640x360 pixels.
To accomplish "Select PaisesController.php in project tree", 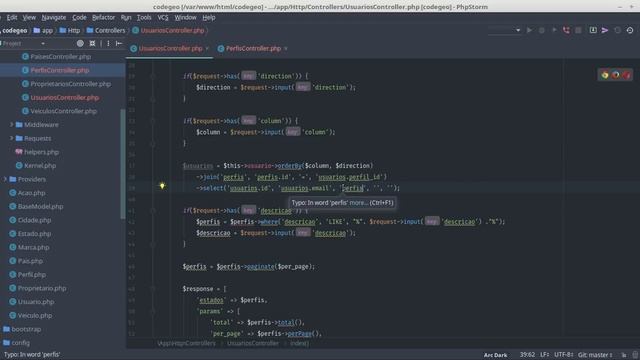I will [61, 57].
